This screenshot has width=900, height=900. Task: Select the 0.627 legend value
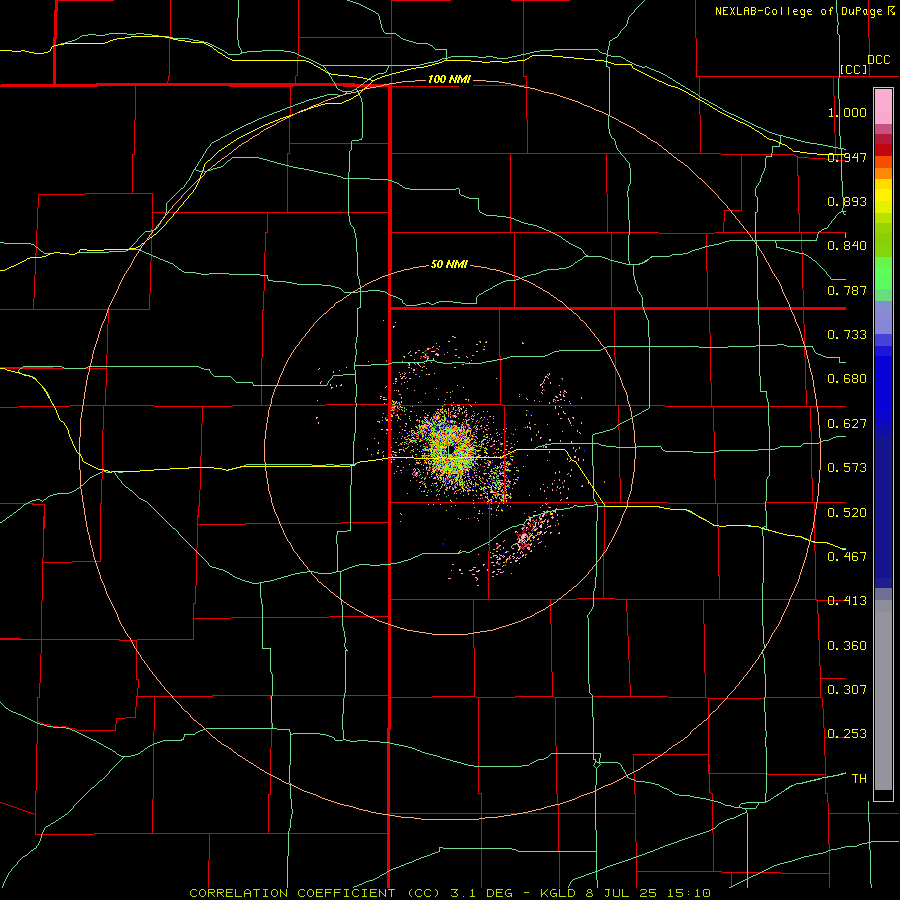(x=847, y=424)
